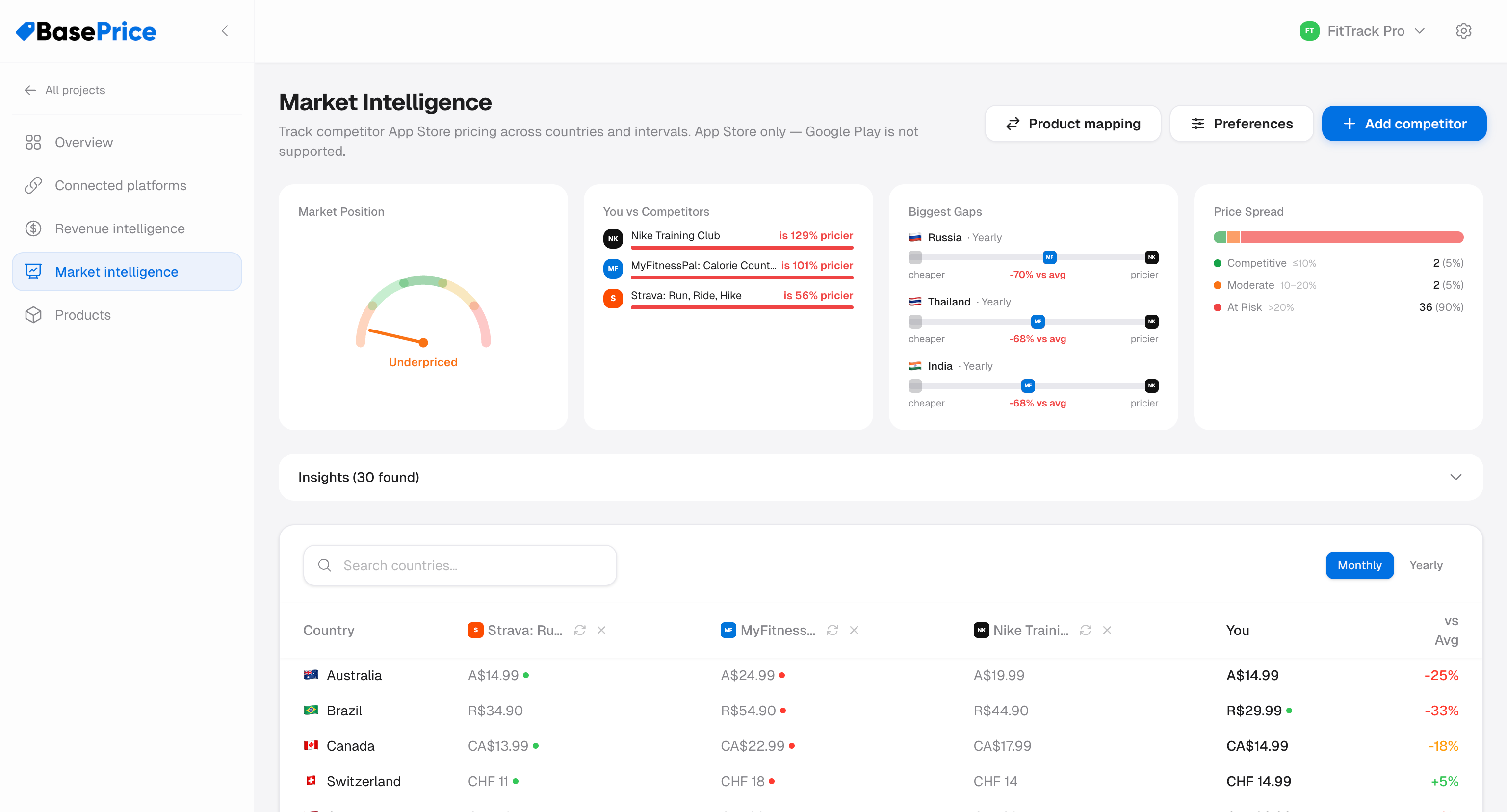Click the Canada row country name

point(350,746)
